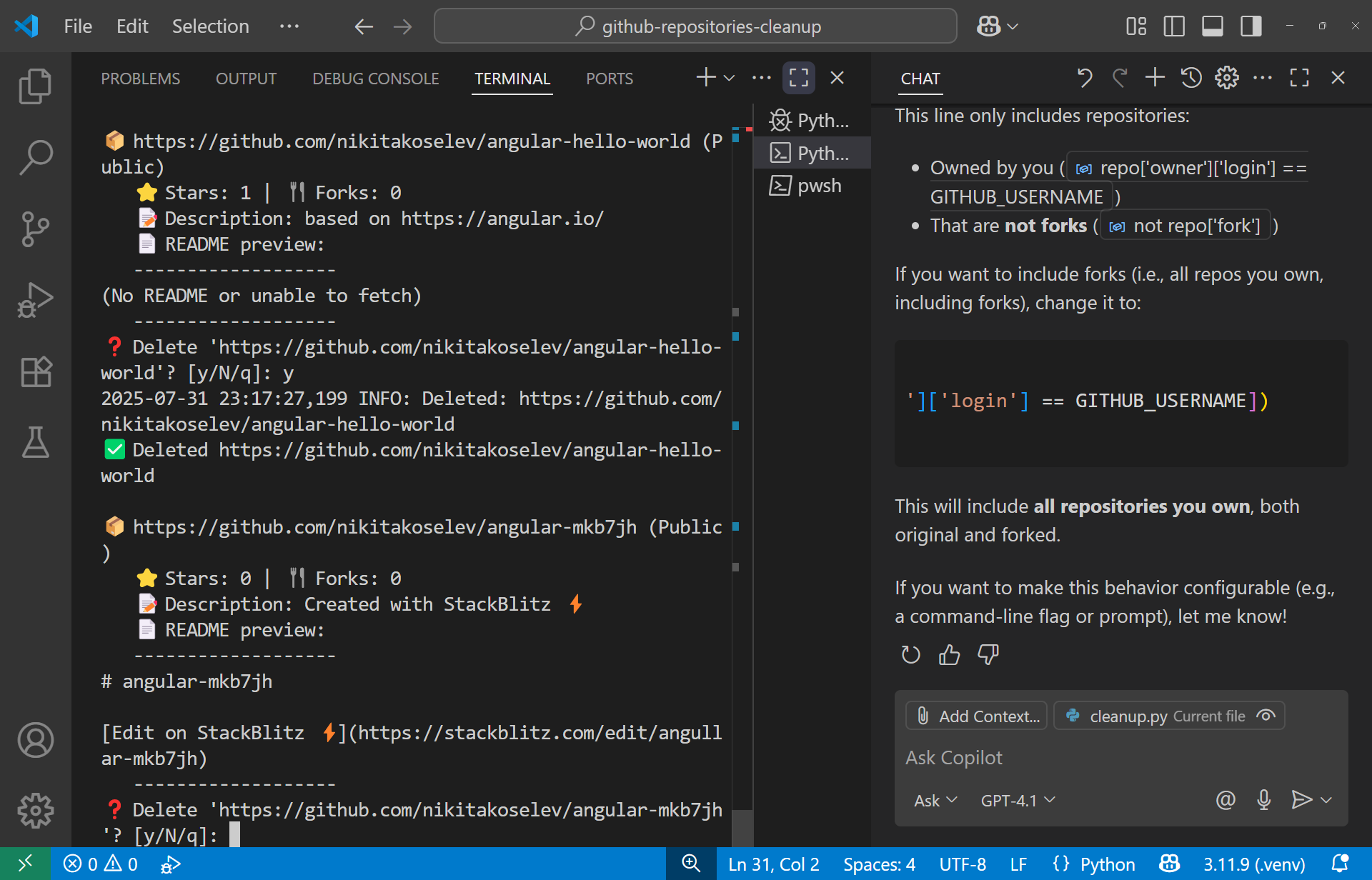The width and height of the screenshot is (1372, 880).
Task: Redo last chat request
Action: click(1120, 77)
